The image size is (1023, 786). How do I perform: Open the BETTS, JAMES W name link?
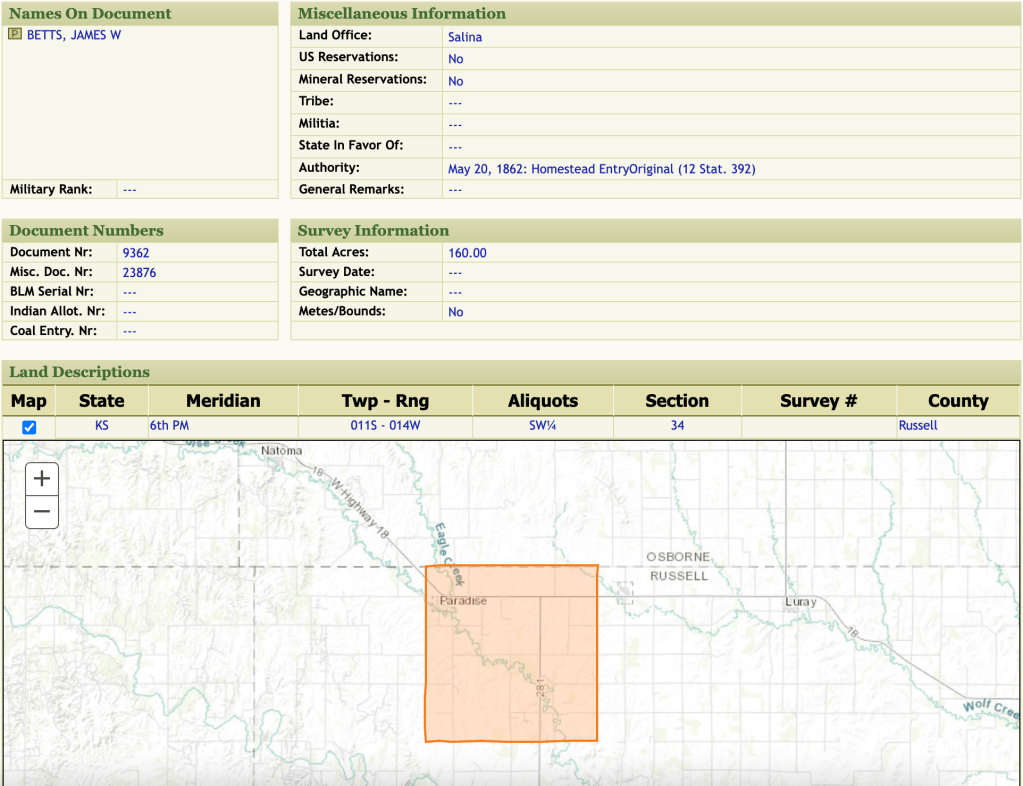click(74, 35)
